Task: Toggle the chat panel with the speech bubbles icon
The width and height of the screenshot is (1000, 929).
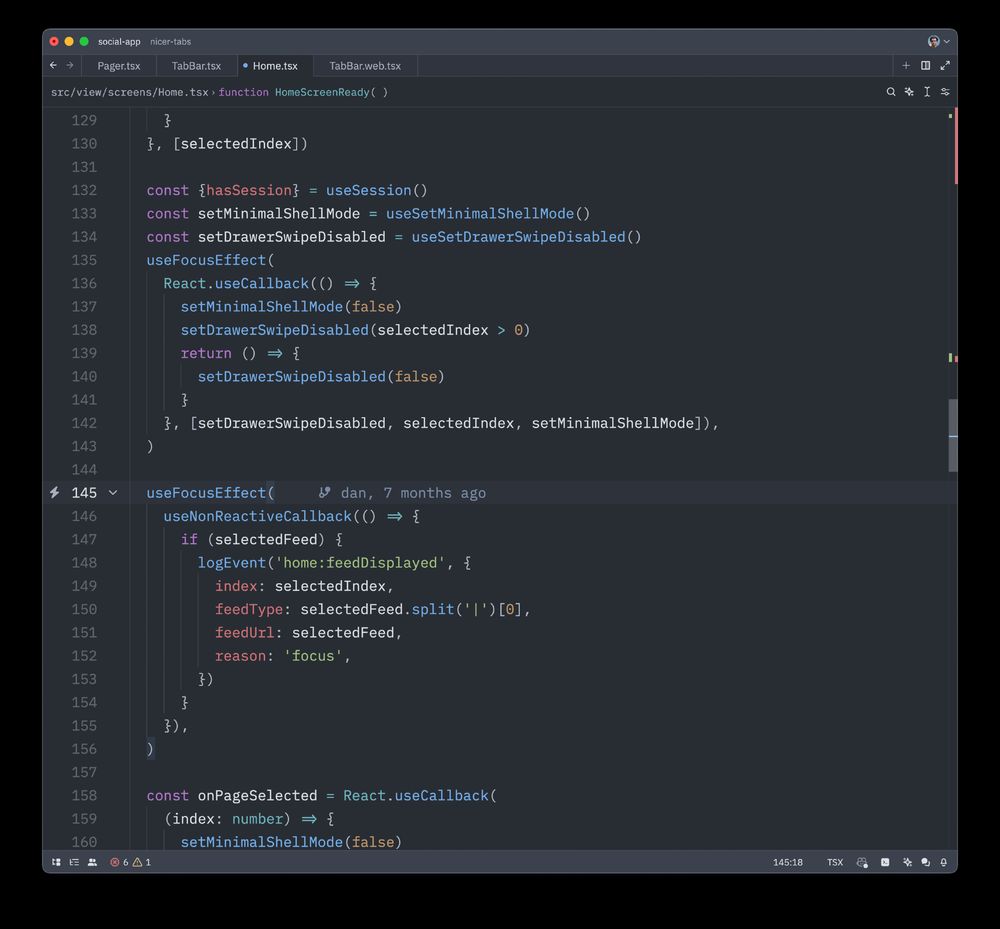Action: (x=925, y=862)
